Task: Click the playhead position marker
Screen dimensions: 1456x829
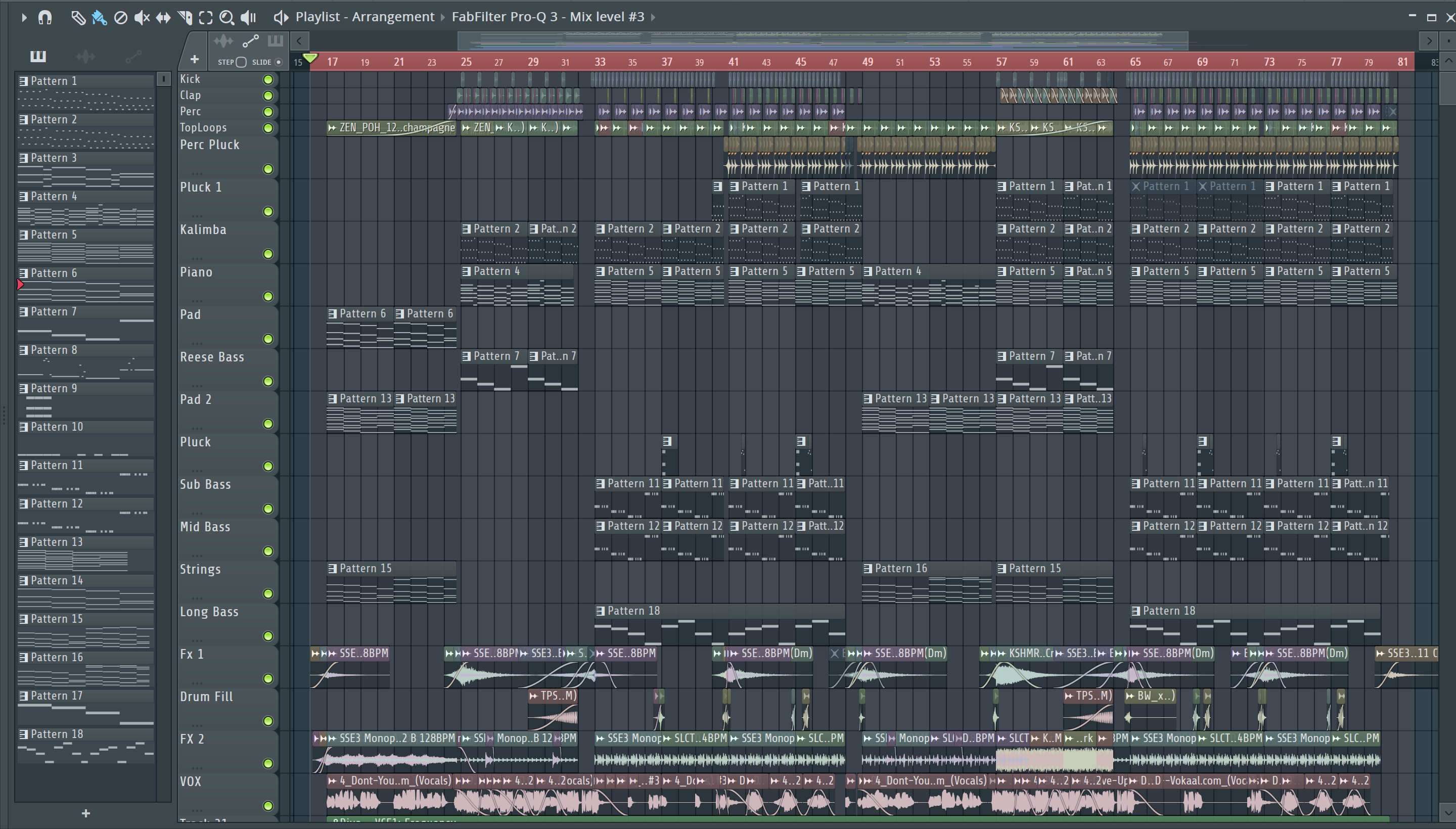Action: pos(310,58)
